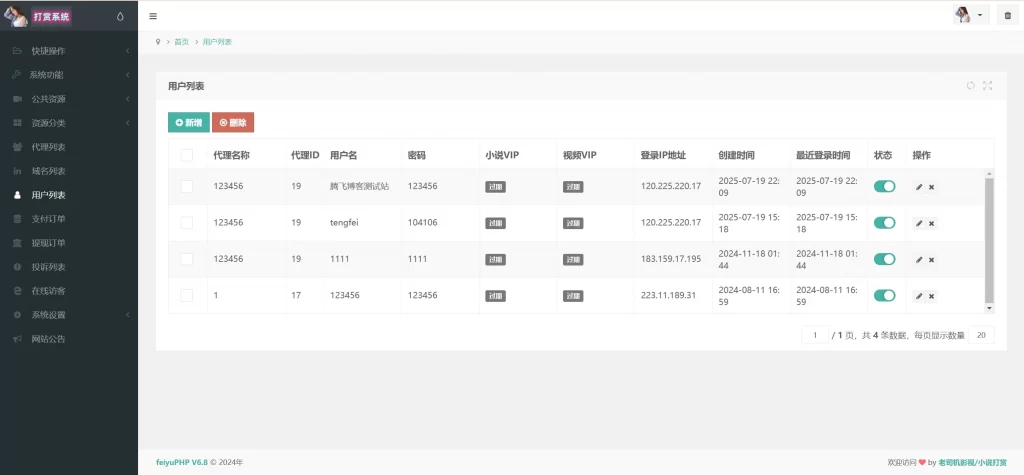Click the fullscreen expand icon in panel header
The image size is (1024, 475).
pos(988,86)
